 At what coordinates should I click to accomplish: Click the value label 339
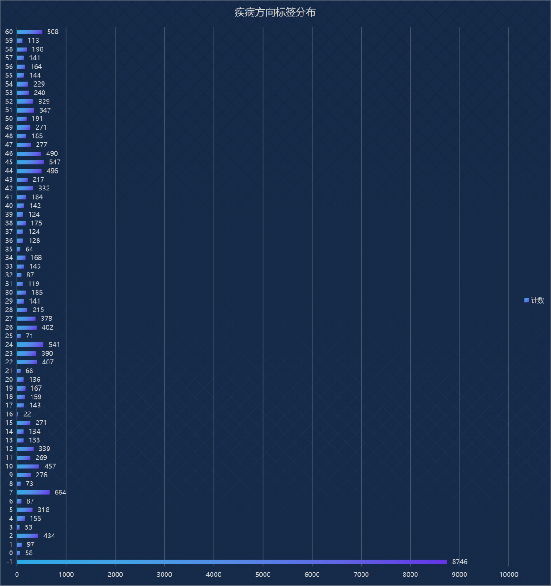coord(44,448)
